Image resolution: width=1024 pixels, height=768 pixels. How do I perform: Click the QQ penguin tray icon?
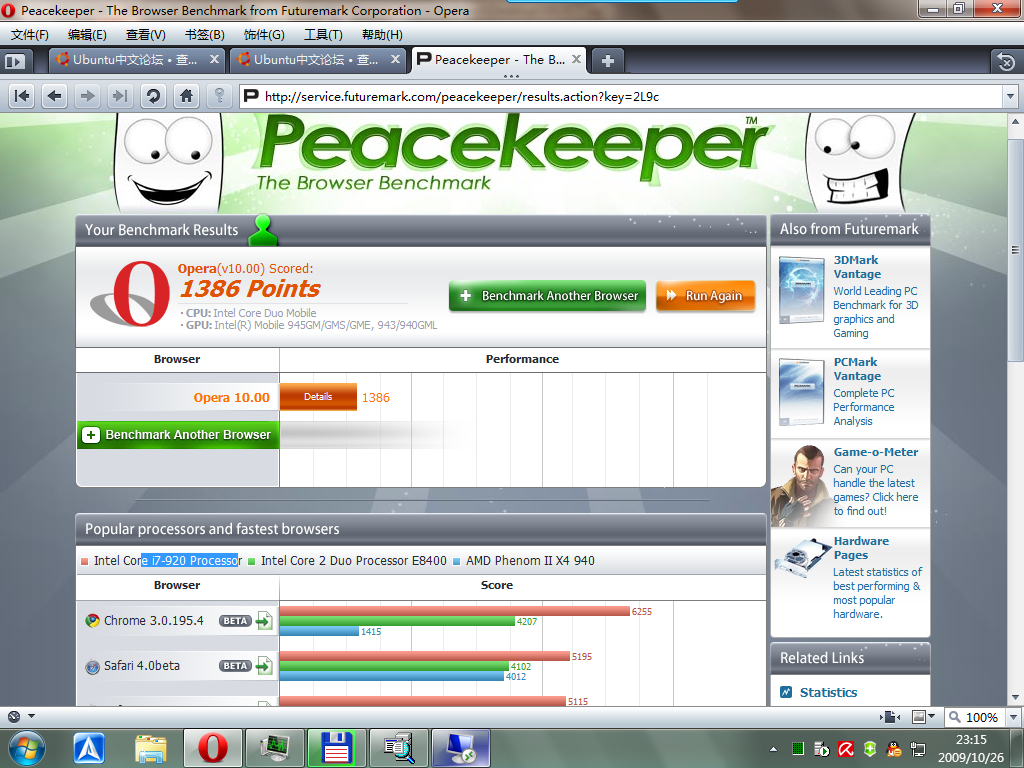pos(893,749)
